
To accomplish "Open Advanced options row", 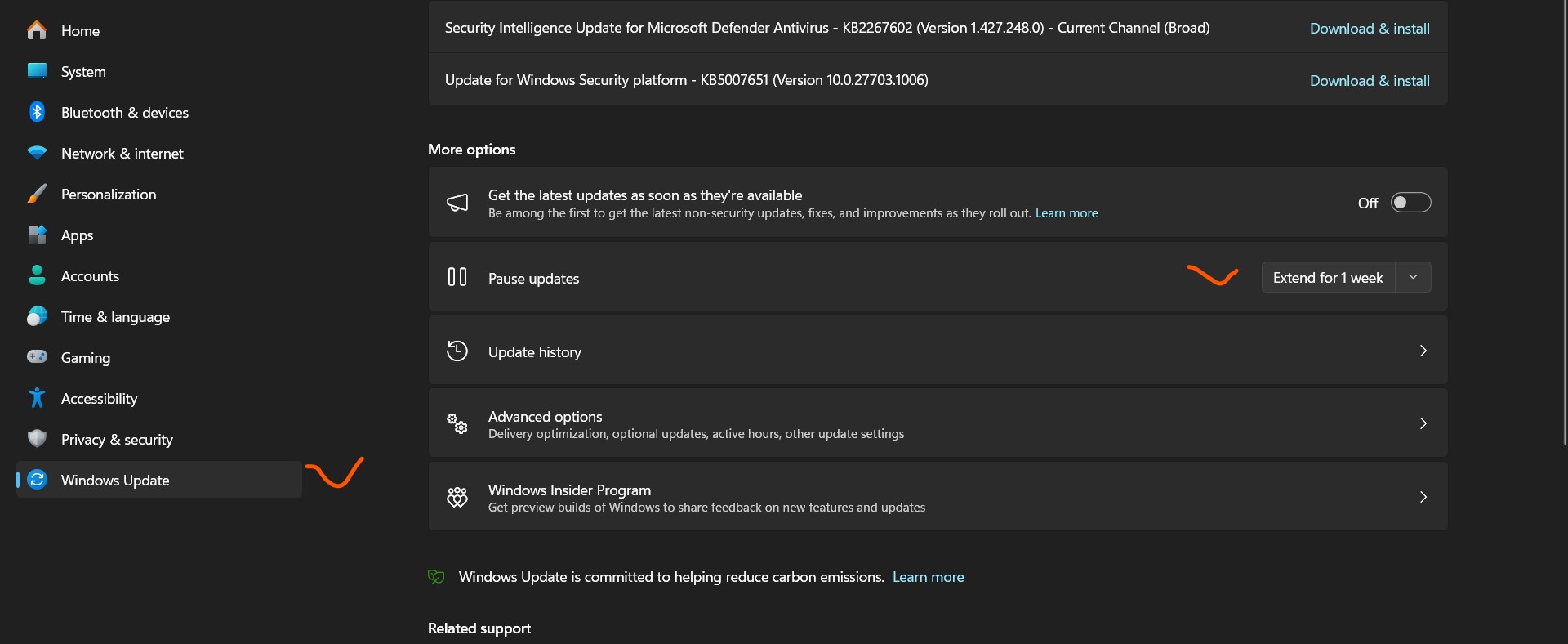I will pos(938,423).
